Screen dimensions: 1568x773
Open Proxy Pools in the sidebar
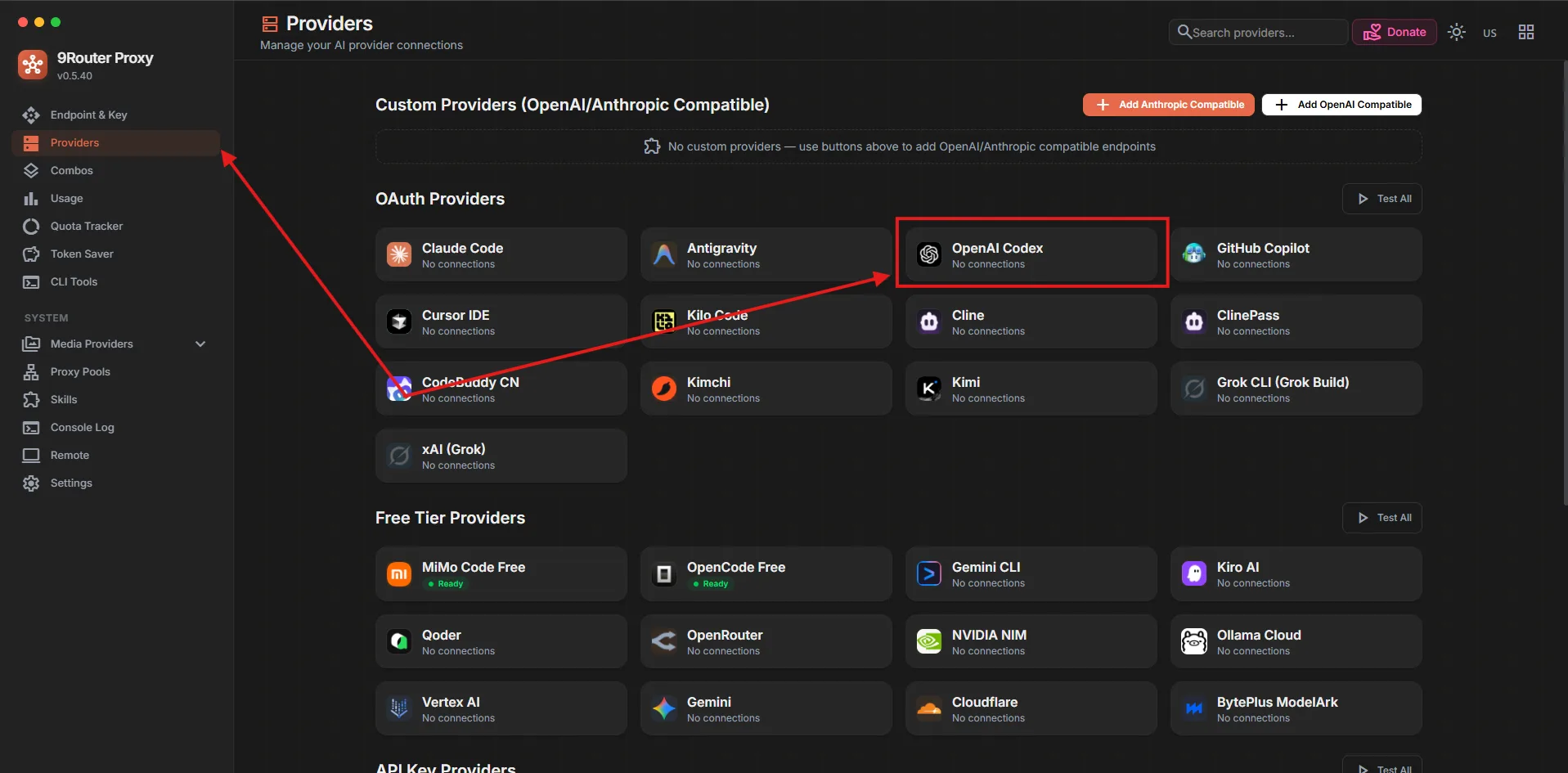point(116,372)
